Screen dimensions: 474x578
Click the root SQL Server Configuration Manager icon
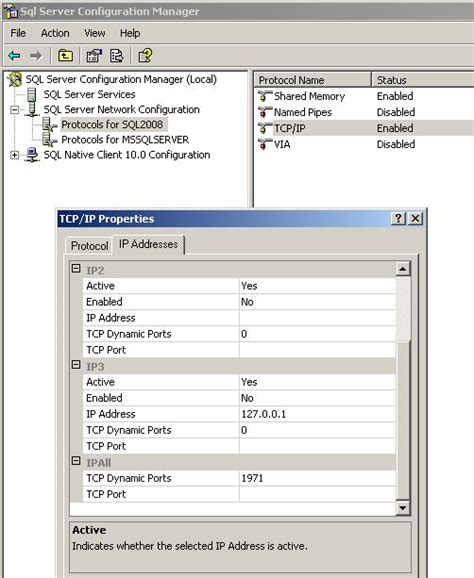point(15,79)
